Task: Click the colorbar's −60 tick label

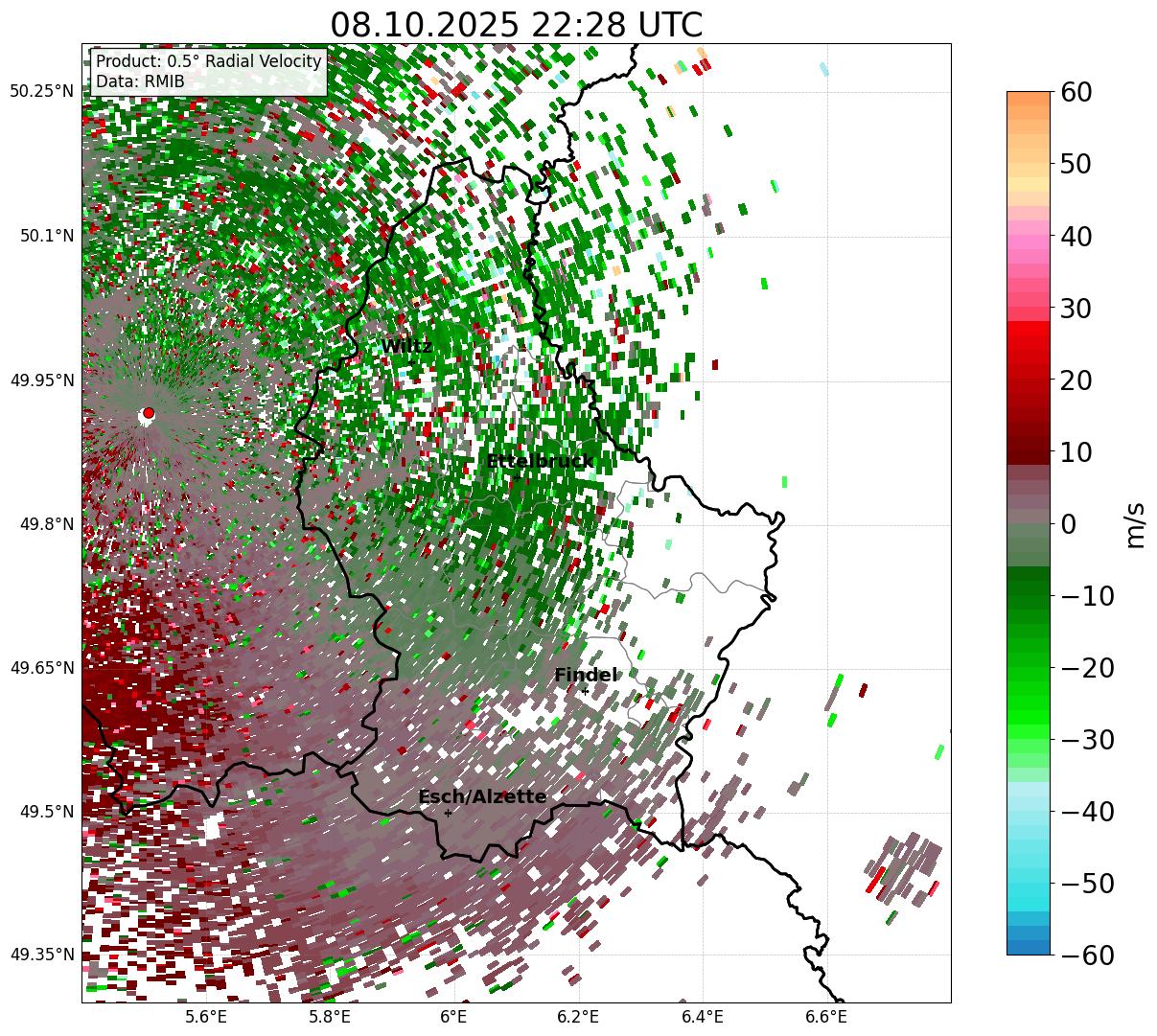Action: point(1086,955)
